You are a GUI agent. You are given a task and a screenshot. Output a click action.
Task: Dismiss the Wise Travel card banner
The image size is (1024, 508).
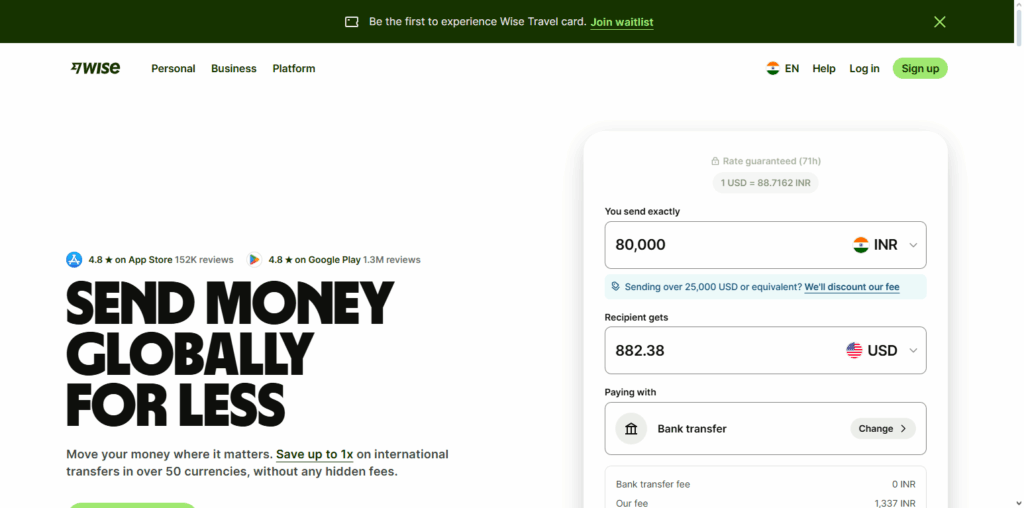pyautogui.click(x=939, y=22)
